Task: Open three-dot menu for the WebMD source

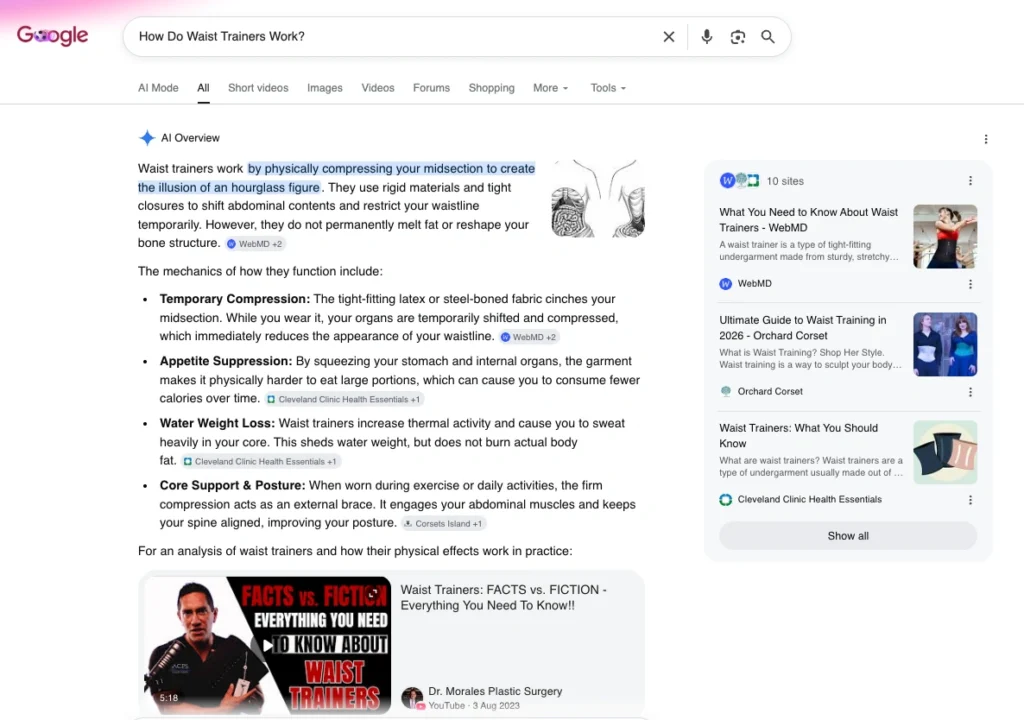Action: click(970, 284)
